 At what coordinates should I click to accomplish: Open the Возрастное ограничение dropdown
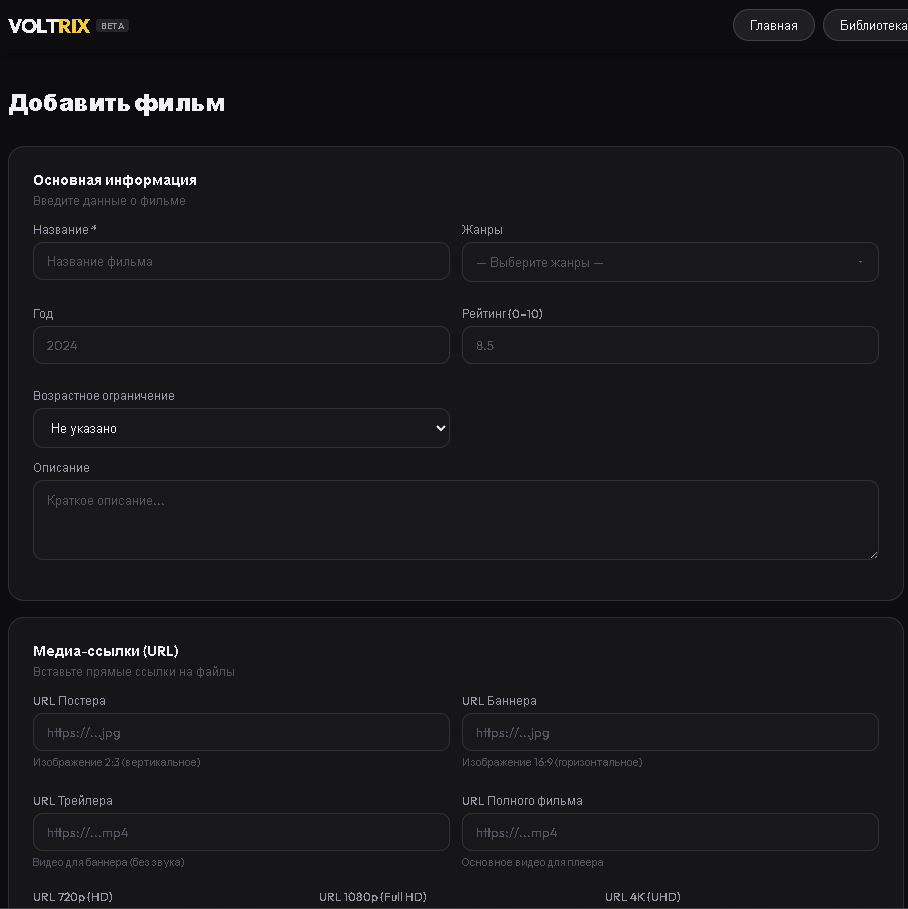[x=241, y=429]
